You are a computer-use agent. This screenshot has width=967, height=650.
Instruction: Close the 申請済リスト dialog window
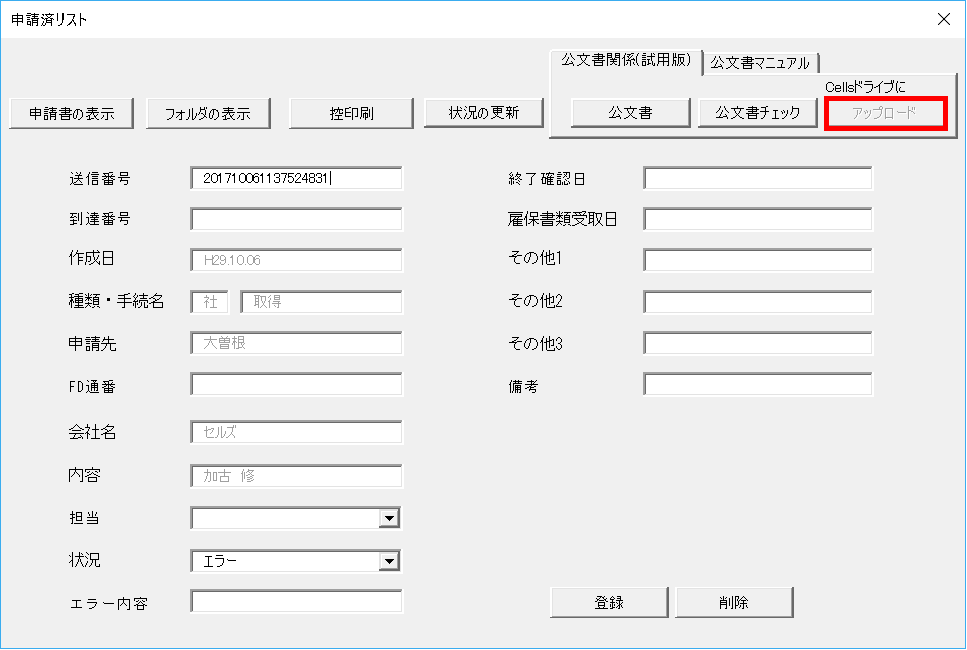(x=944, y=19)
